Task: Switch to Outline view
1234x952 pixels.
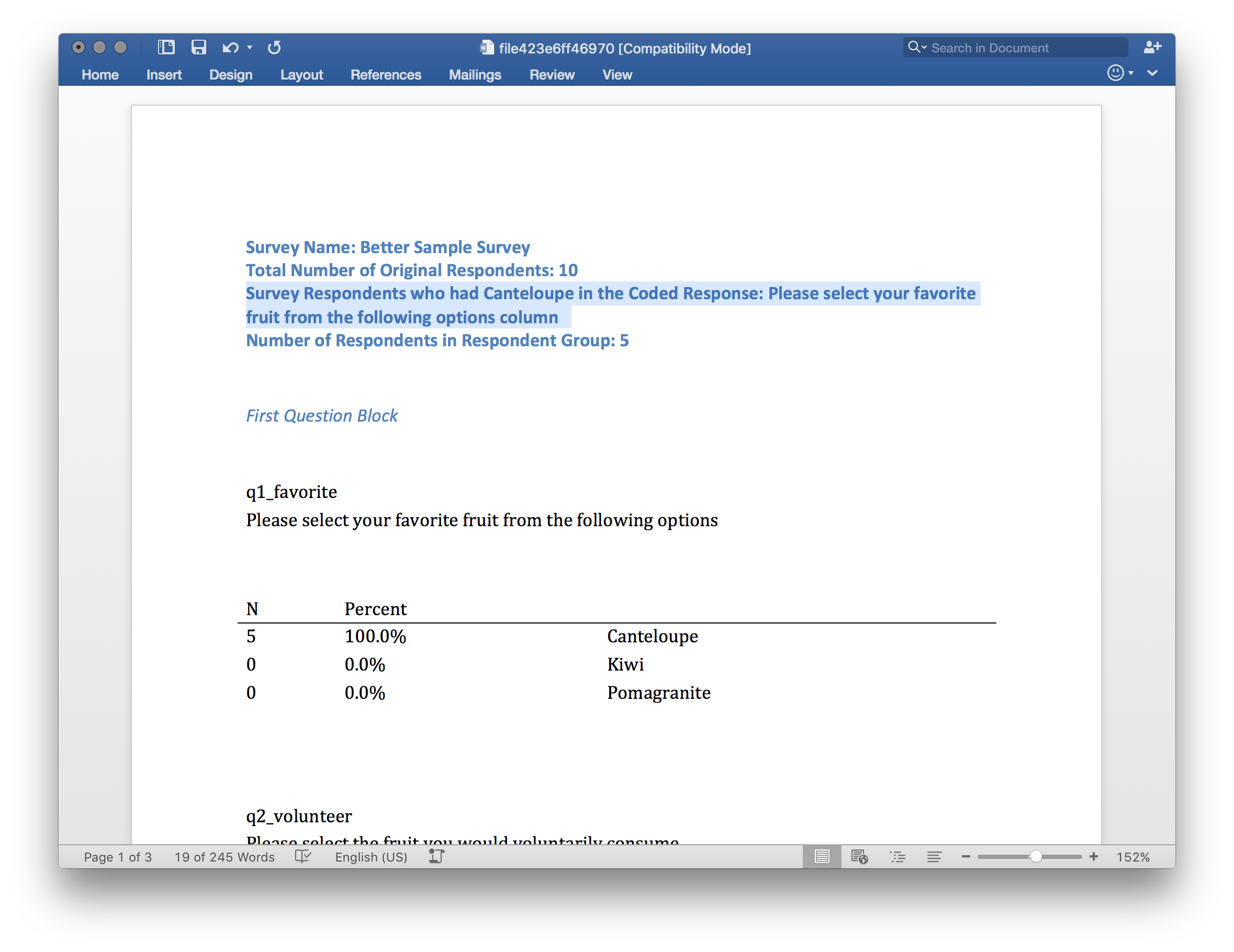Action: (898, 857)
